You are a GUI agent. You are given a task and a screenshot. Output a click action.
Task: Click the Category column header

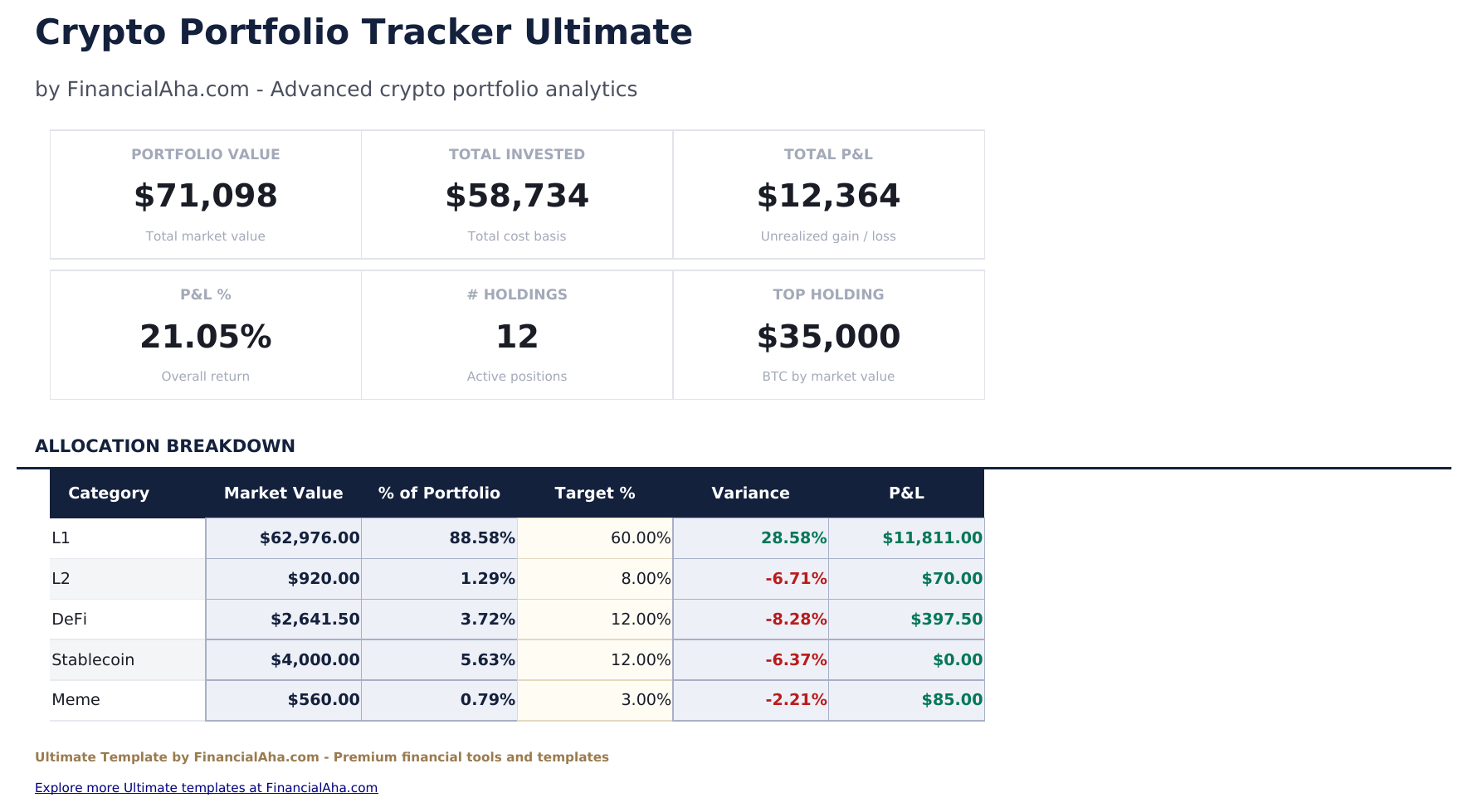[109, 493]
